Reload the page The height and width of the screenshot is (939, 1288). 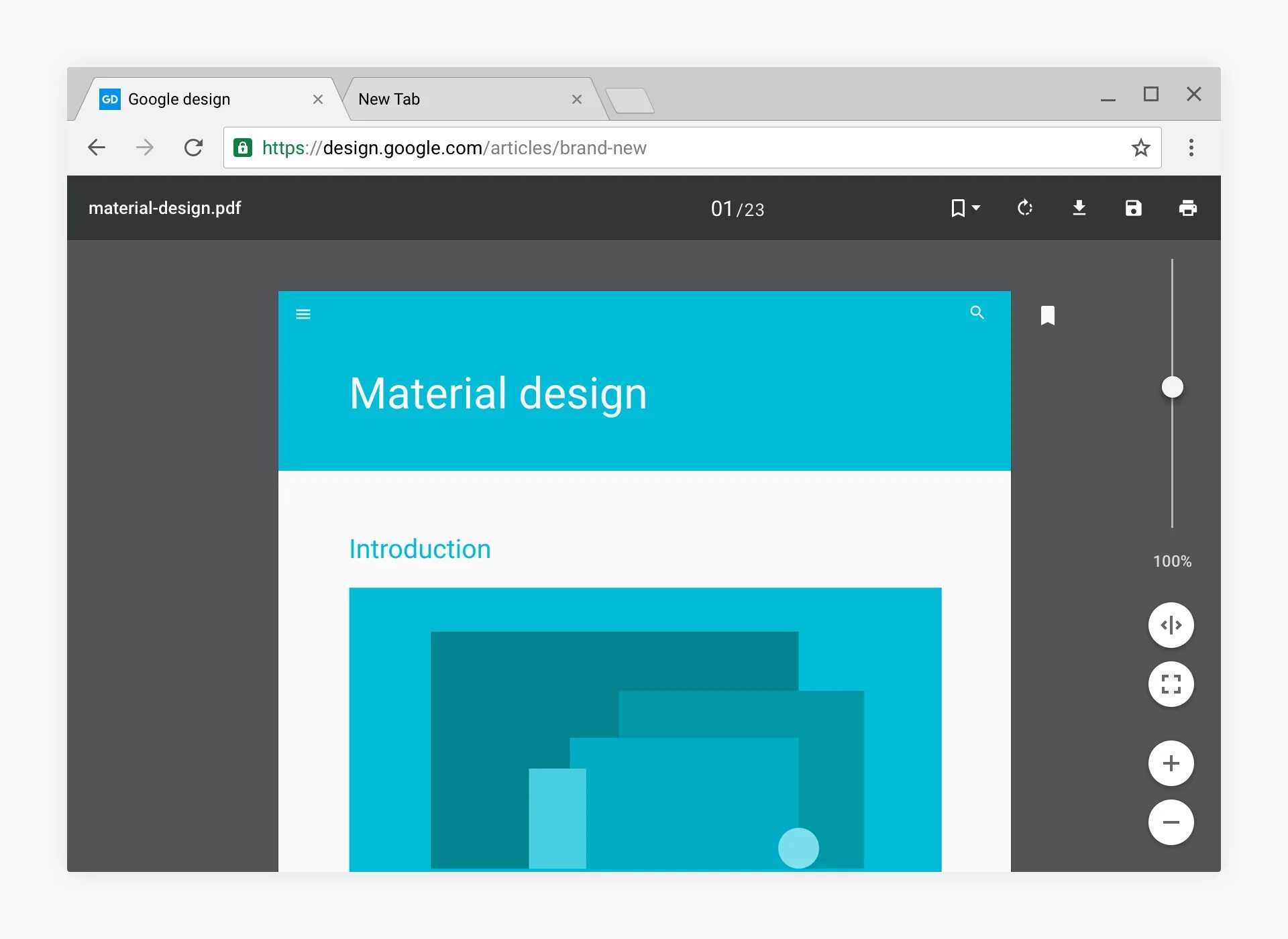coord(193,148)
